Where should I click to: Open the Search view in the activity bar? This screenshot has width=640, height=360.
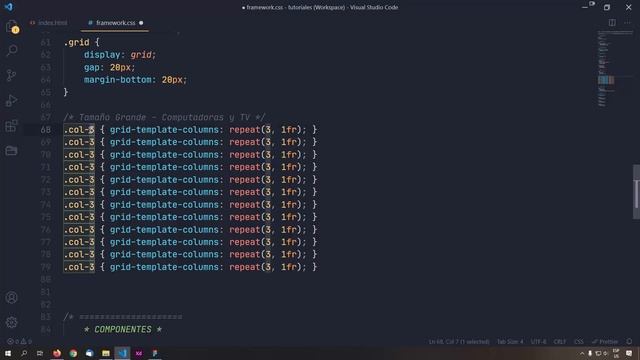tap(11, 51)
